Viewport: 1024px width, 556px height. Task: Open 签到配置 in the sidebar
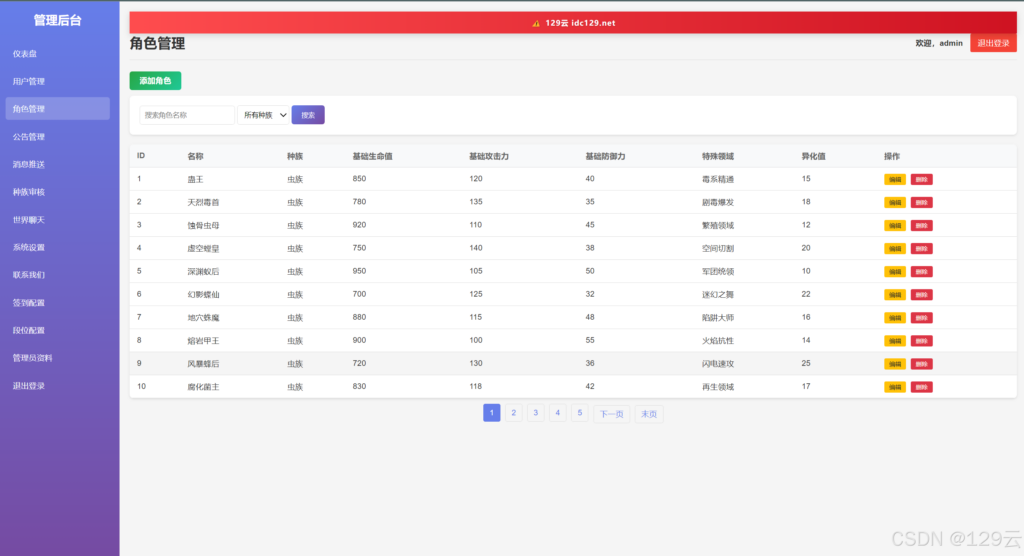coord(29,302)
